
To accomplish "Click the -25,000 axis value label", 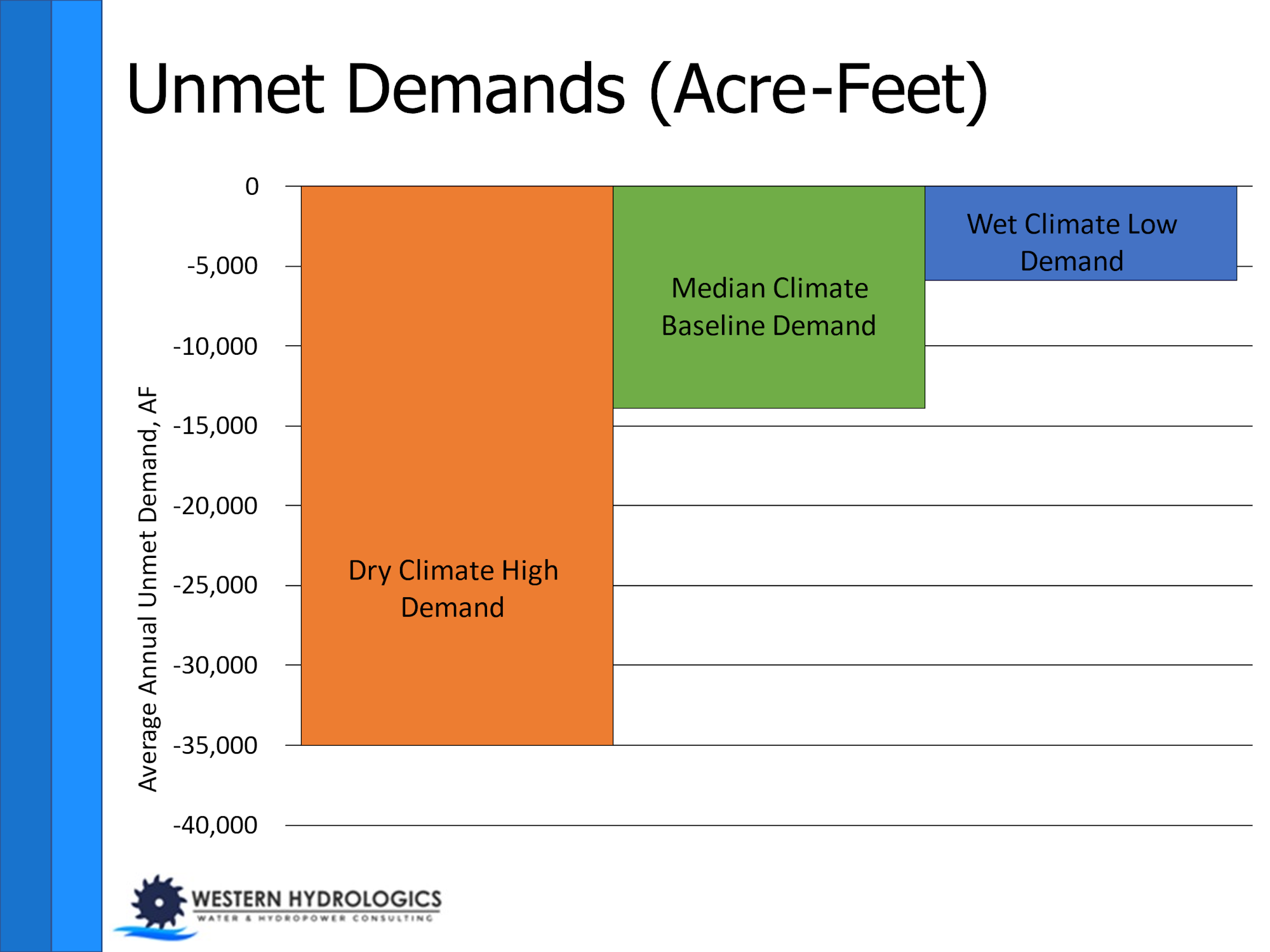I will coord(215,585).
